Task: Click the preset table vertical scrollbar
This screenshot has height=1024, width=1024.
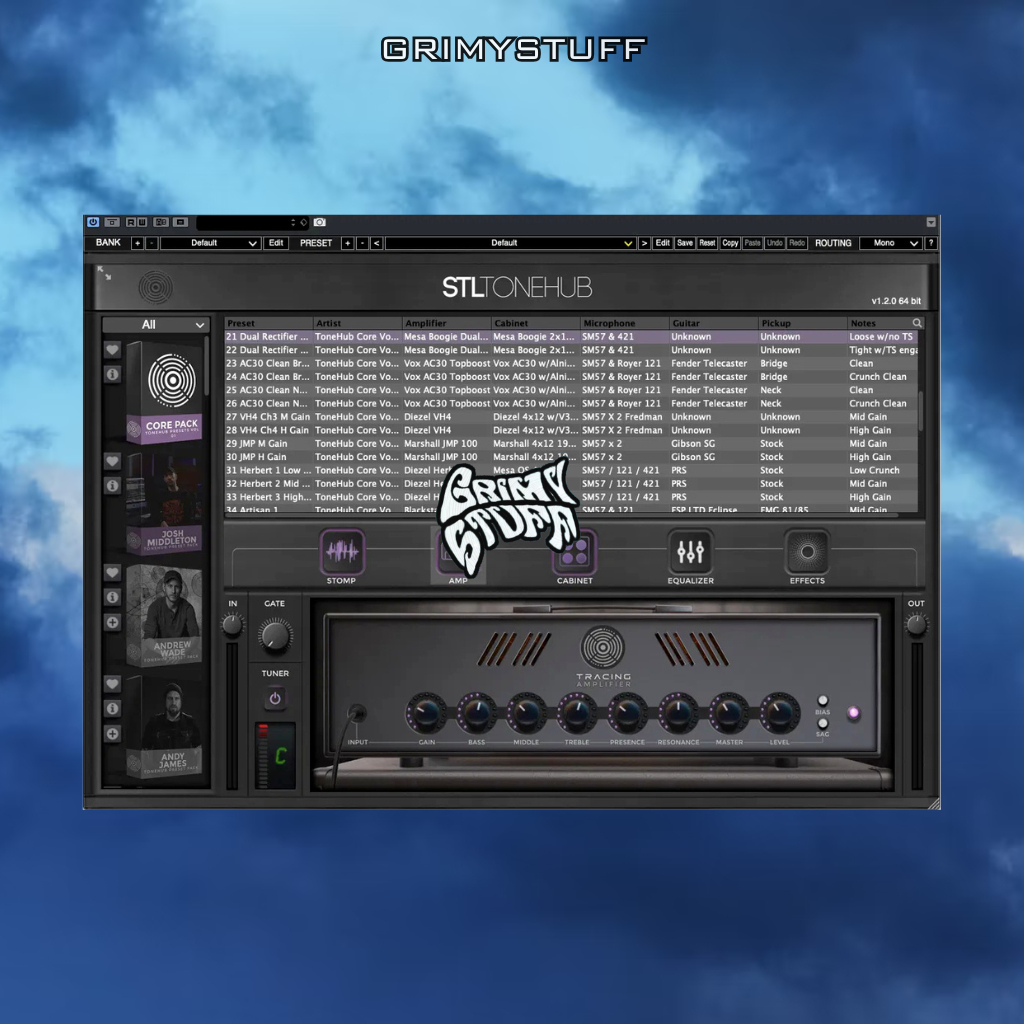Action: pos(921,411)
